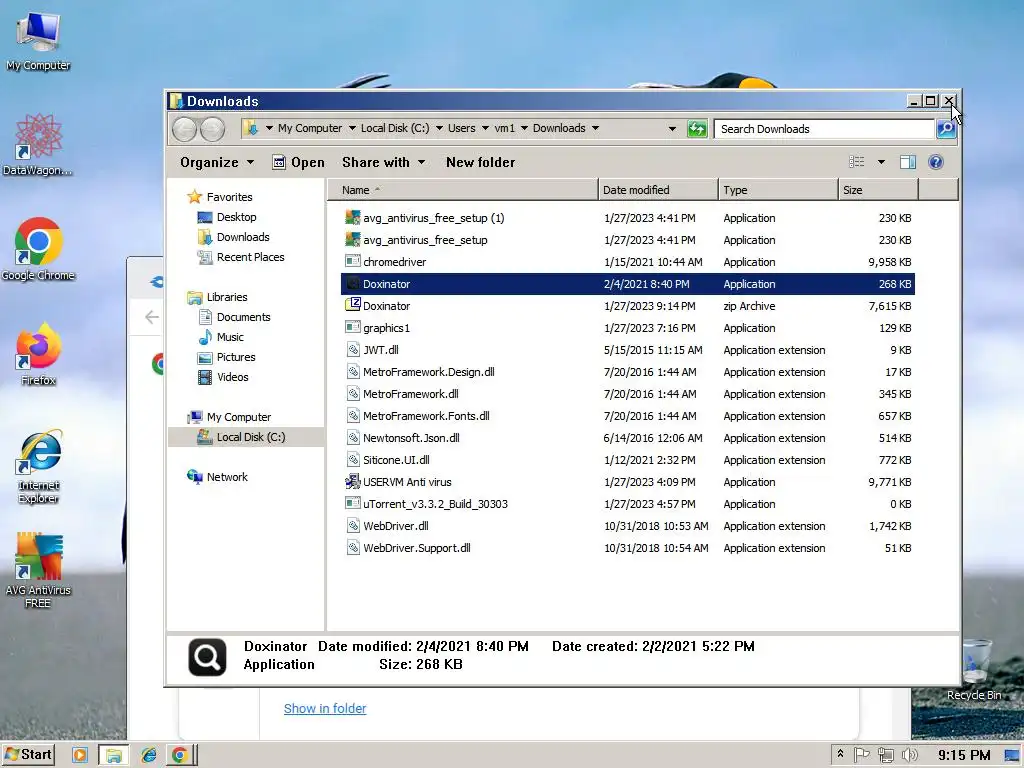This screenshot has height=768, width=1024.
Task: Click the Explorer back navigation arrow
Action: 185,129
